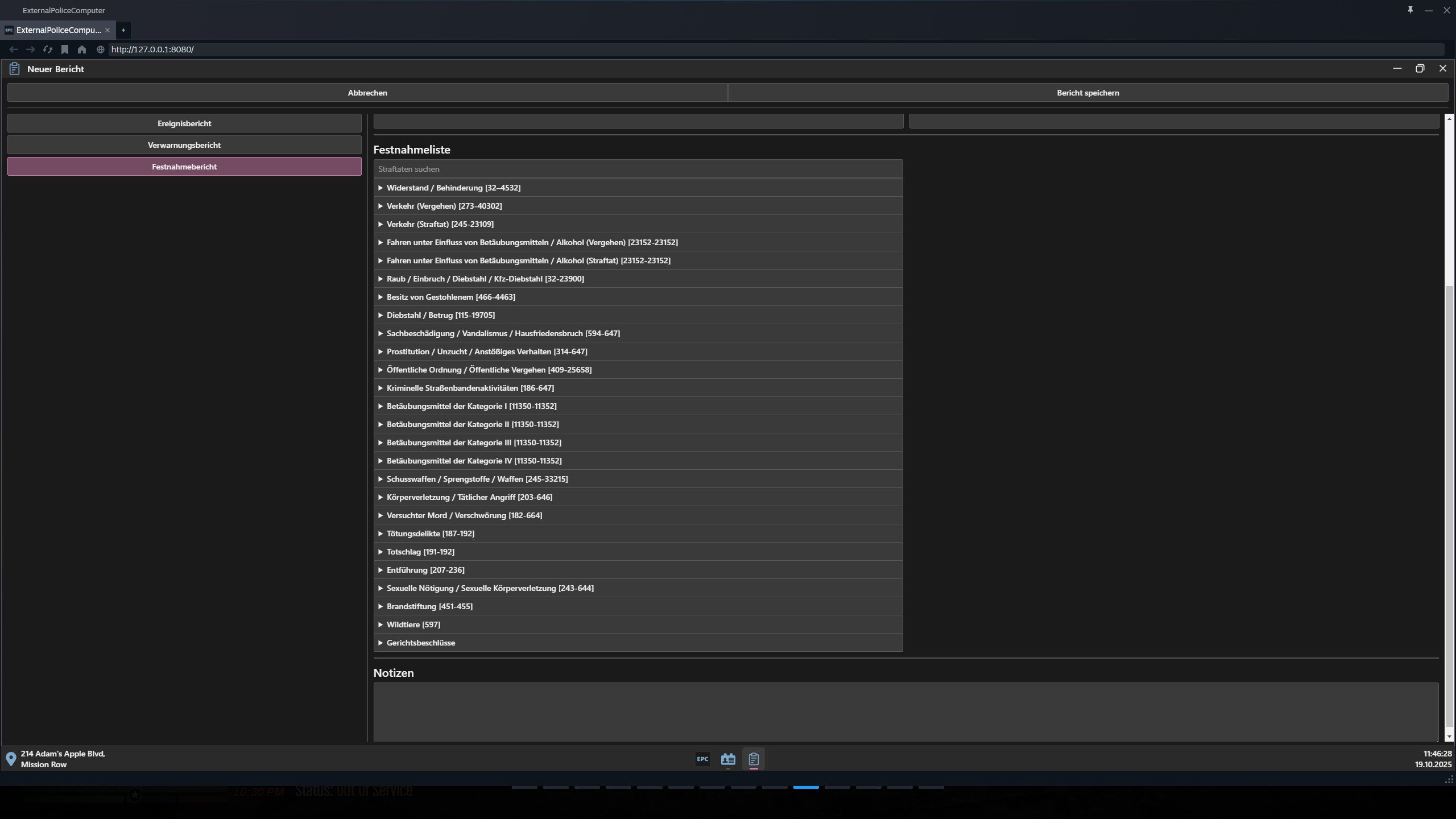Image resolution: width=1456 pixels, height=819 pixels.
Task: Click the clipboard report taskbar icon
Action: point(754,759)
